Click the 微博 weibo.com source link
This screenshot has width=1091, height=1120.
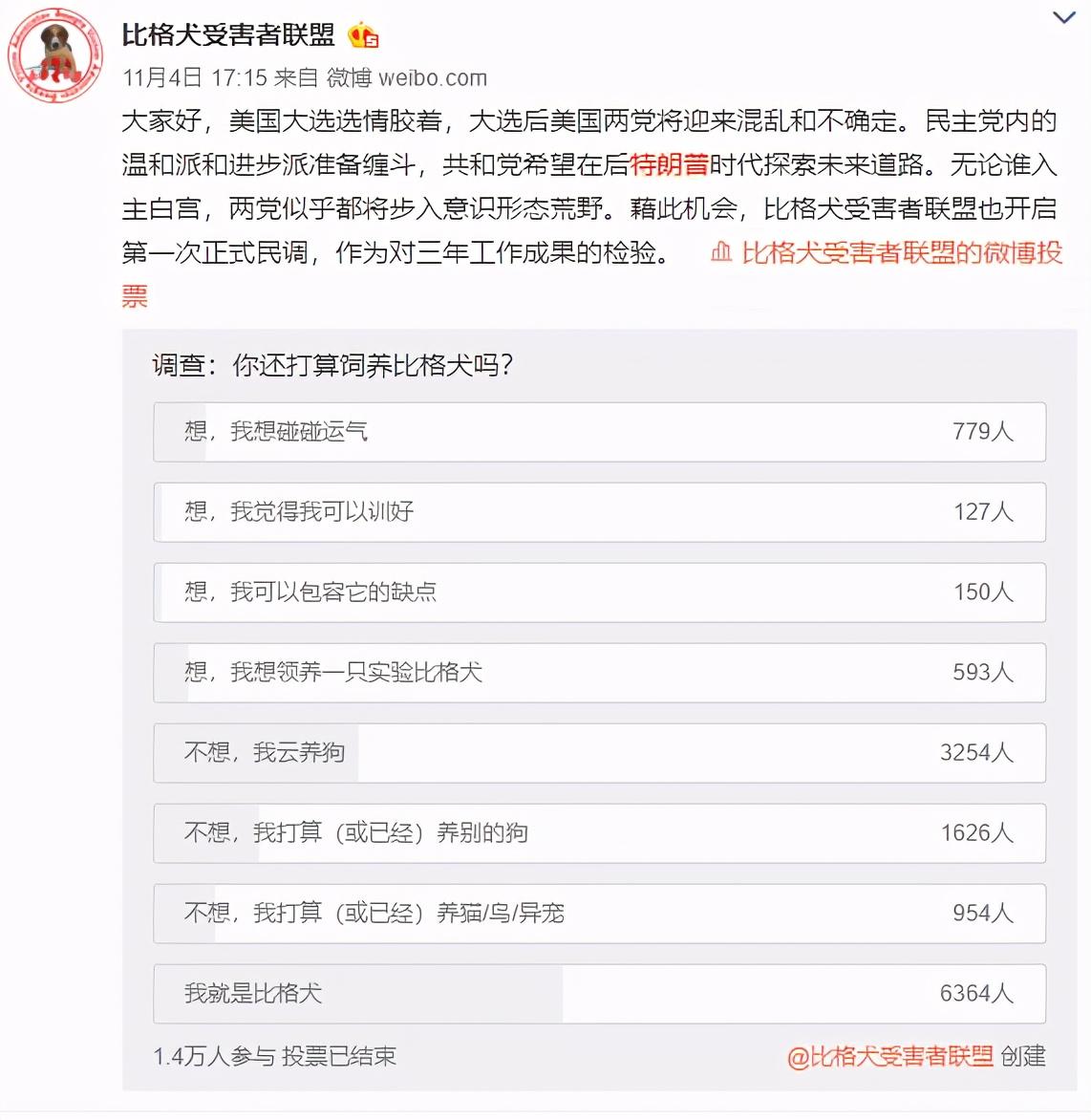pos(406,77)
